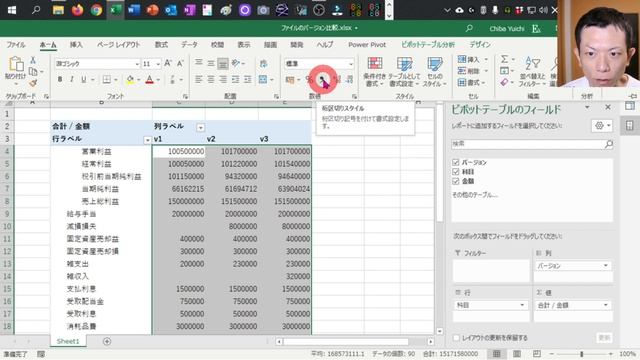
Task: Click the percent style button
Action: click(309, 80)
